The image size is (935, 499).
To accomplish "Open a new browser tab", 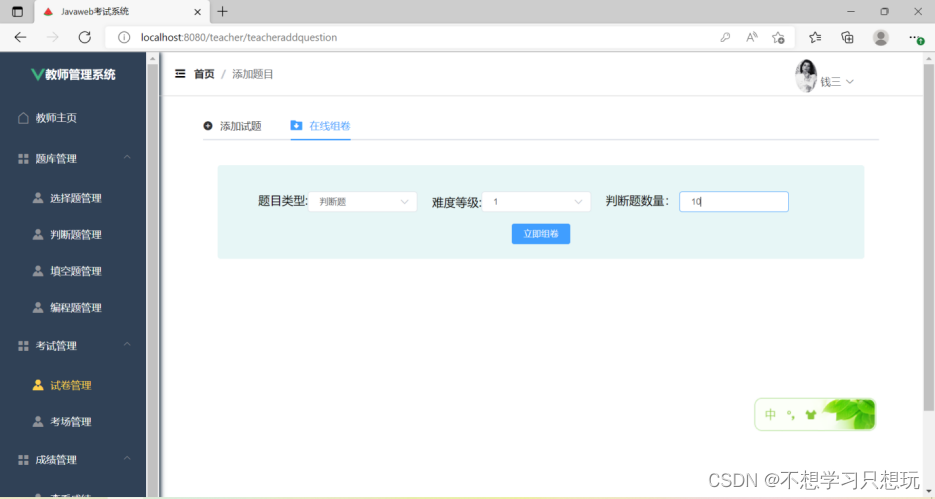I will pos(222,11).
